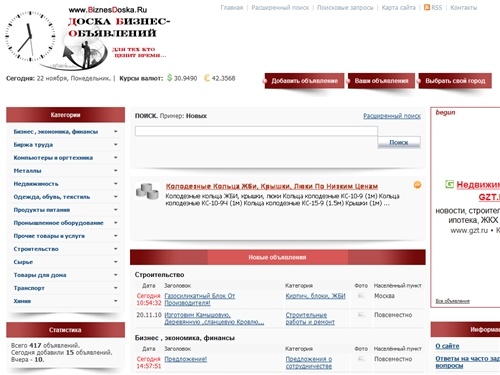Viewport: 500px width, 375px height.
Task: Open Сырье category link
Action: [23, 262]
